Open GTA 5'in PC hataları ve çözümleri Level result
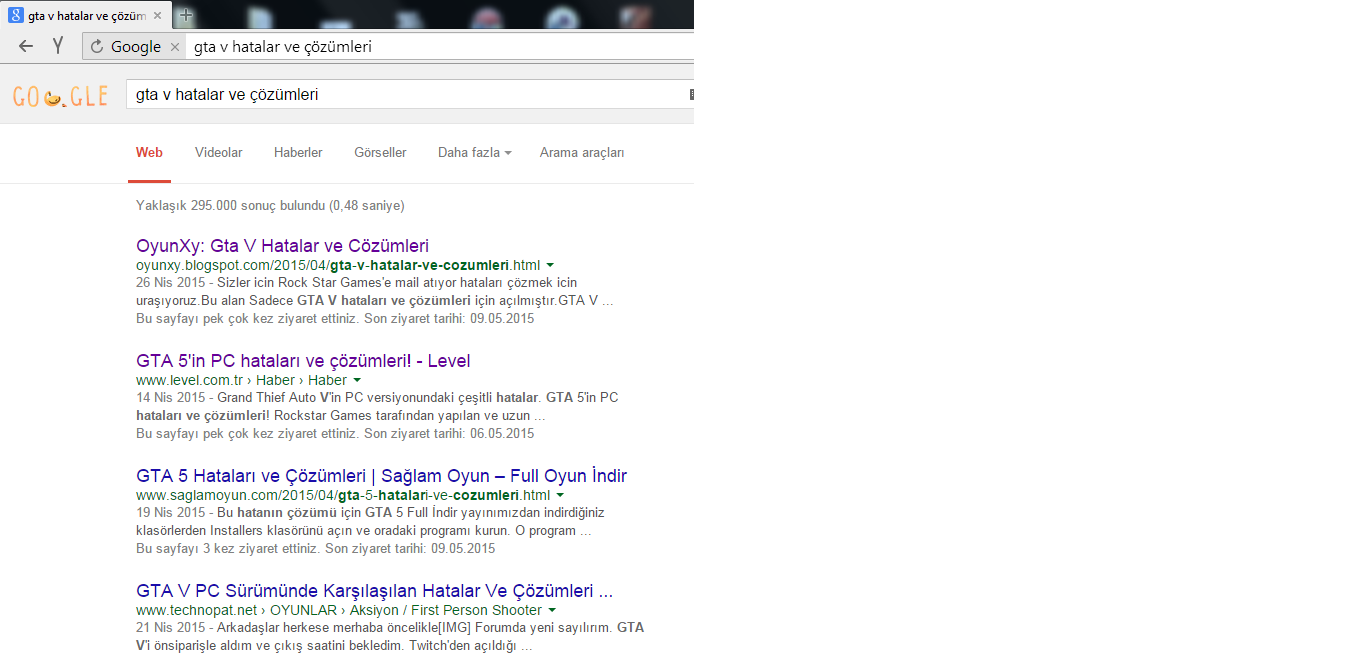The image size is (1352, 654). coord(303,361)
